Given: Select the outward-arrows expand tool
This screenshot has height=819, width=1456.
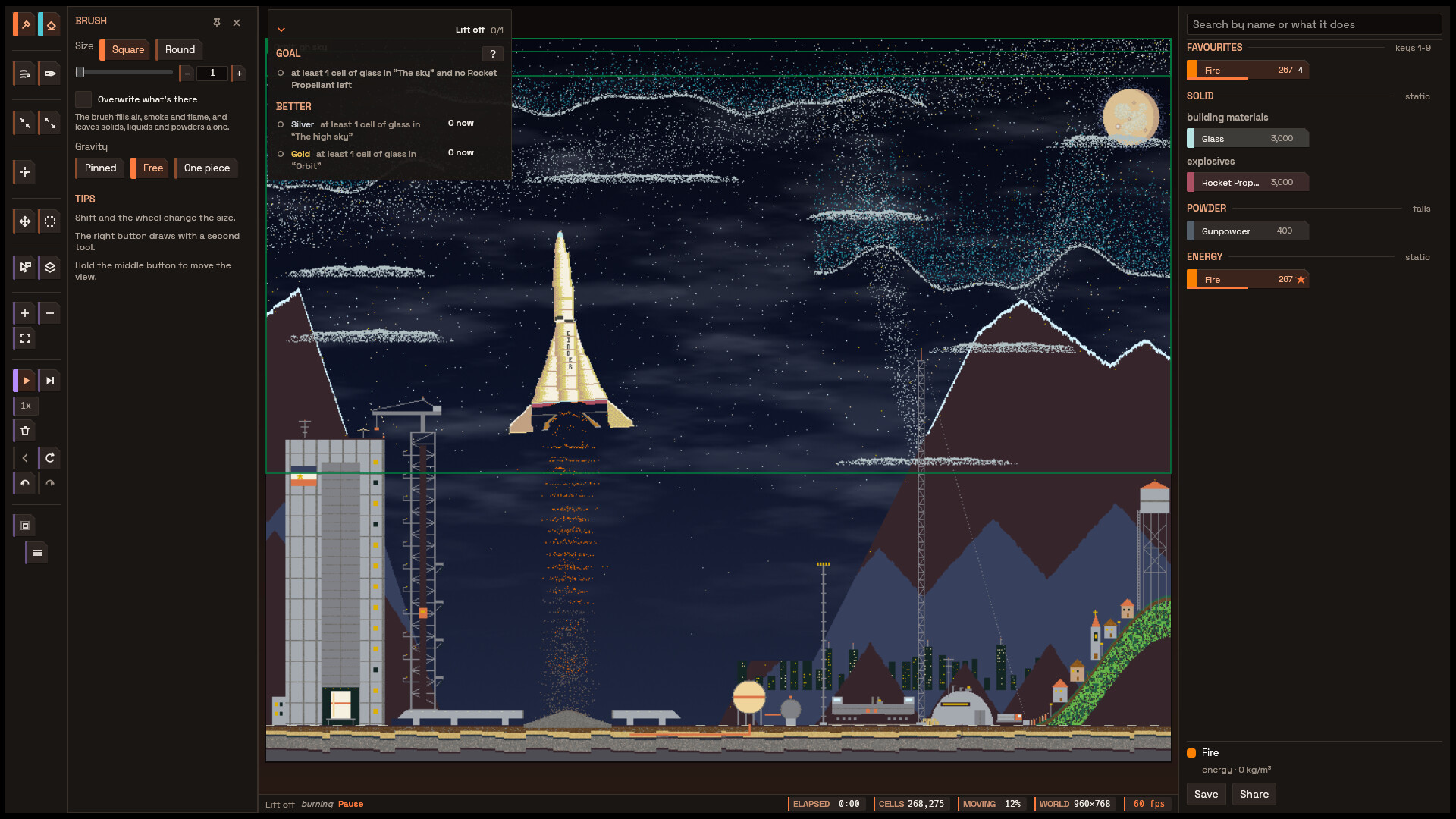Looking at the screenshot, I should [50, 122].
